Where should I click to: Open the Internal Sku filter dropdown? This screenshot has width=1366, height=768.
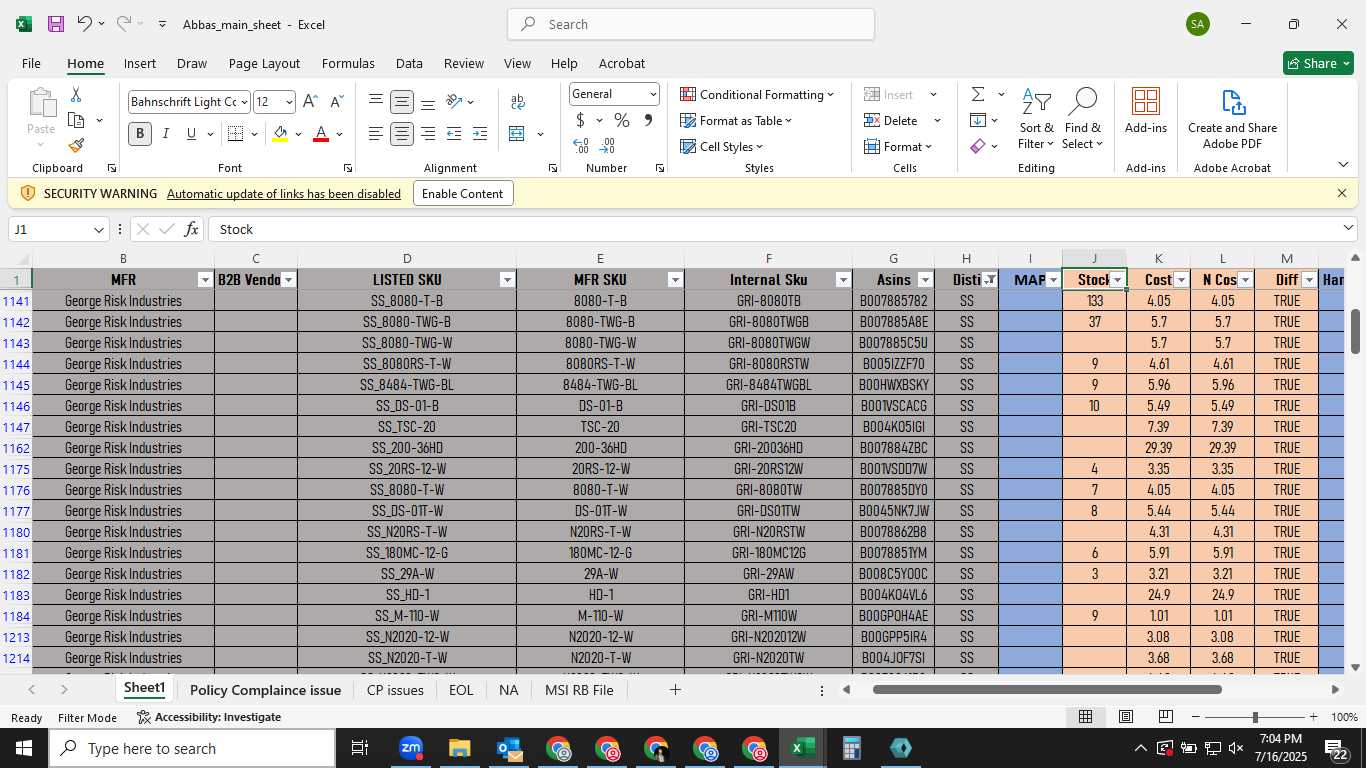coord(843,280)
